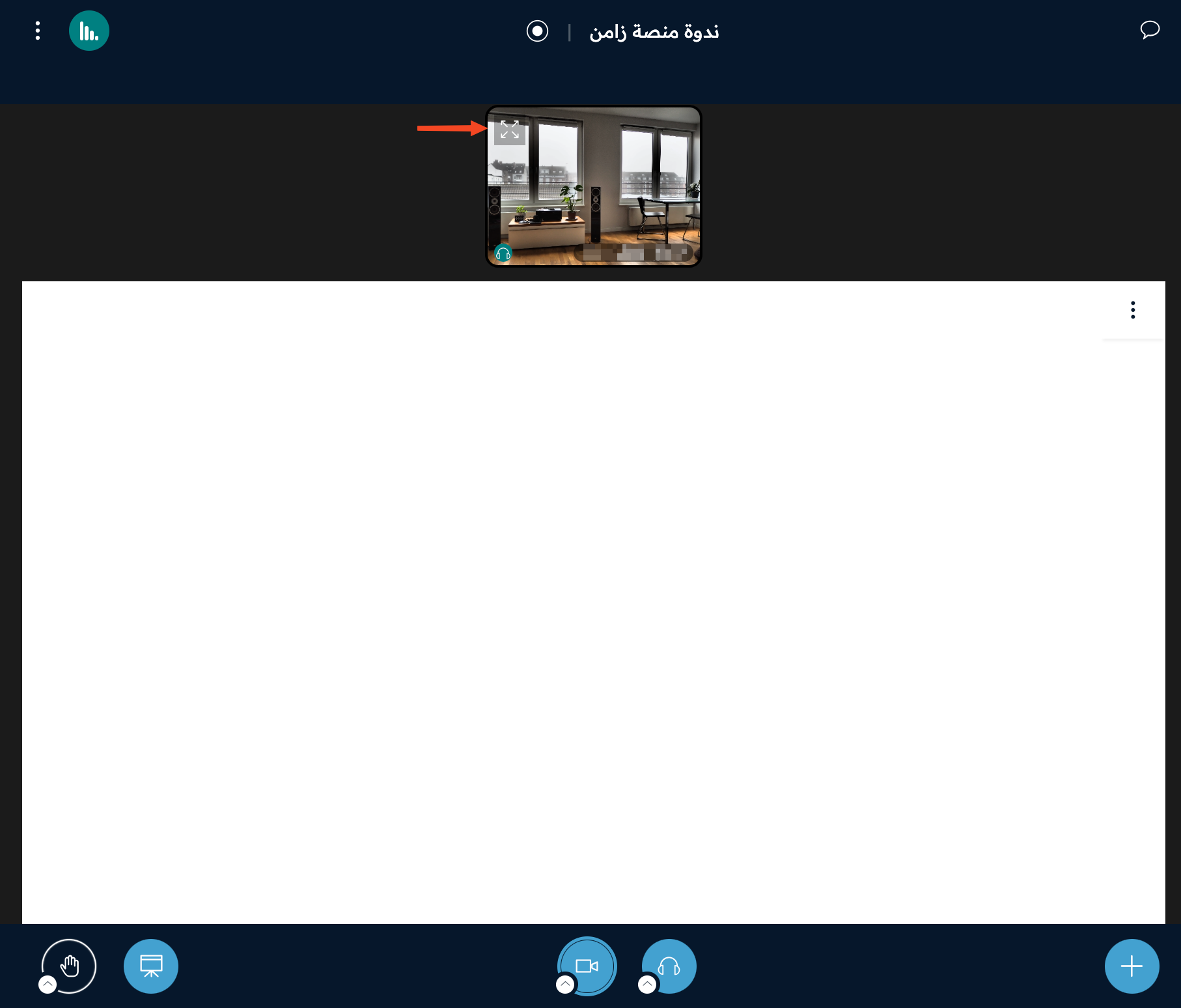
Task: Expand the audio options chevron
Action: (x=647, y=985)
